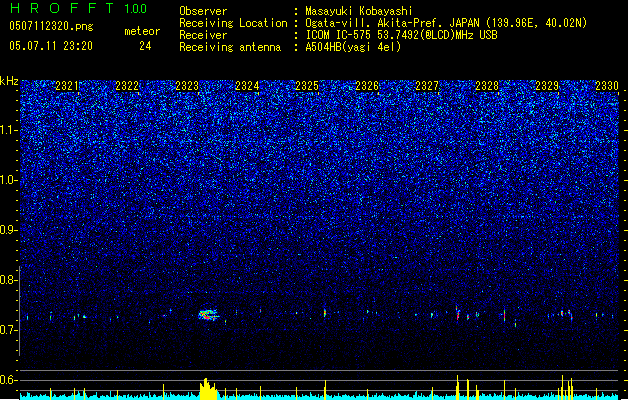The width and height of the screenshot is (629, 400).
Task: Click the 0.6 kHz axis label
Action: tap(9, 380)
